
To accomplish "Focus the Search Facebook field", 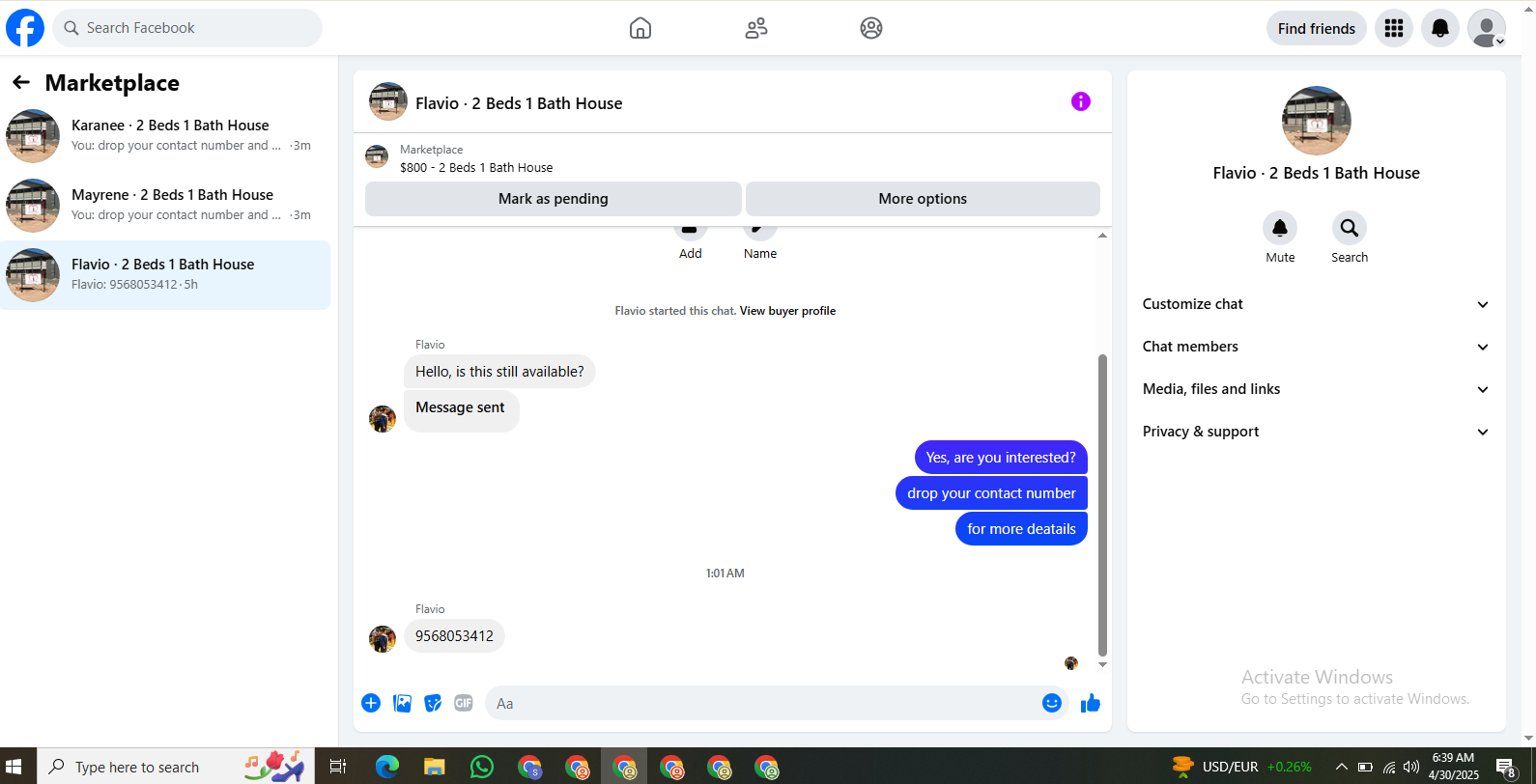I will tap(187, 28).
